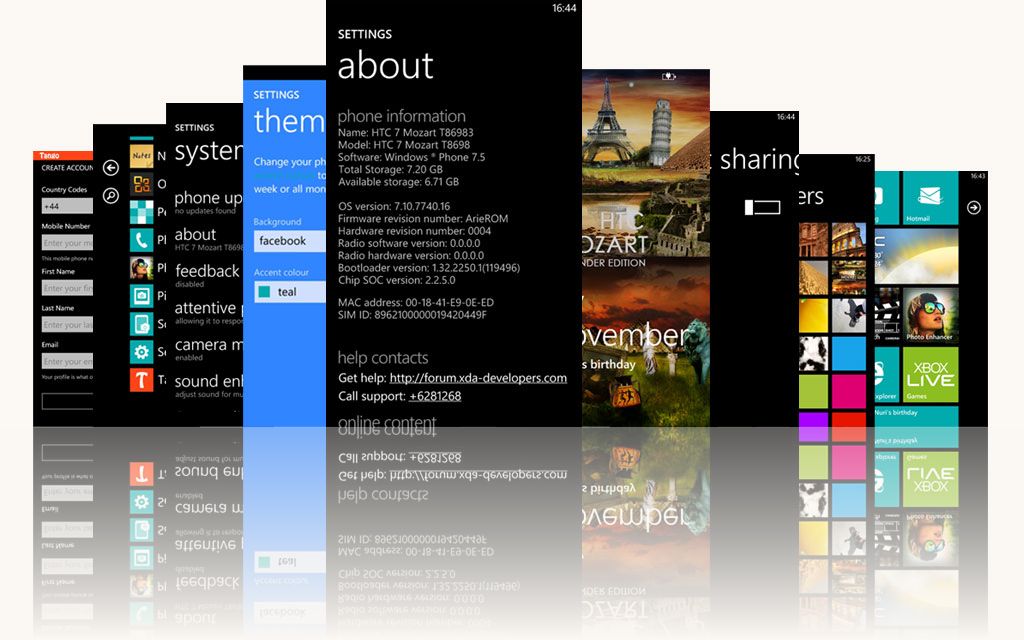
Task: Open the teal tile left of Hotmail
Action: (x=887, y=199)
